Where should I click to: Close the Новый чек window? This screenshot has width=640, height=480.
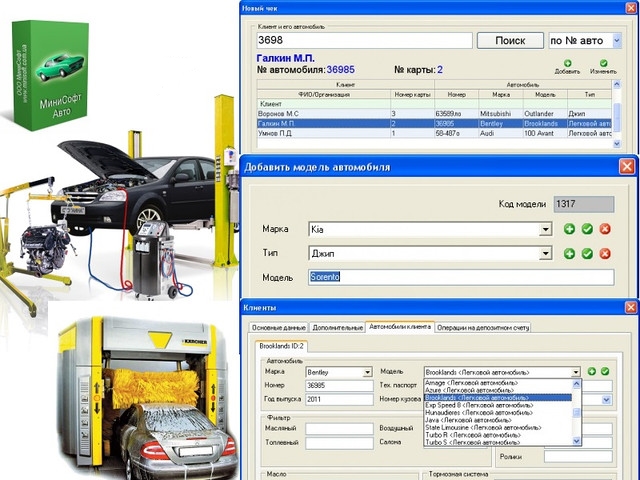(631, 8)
